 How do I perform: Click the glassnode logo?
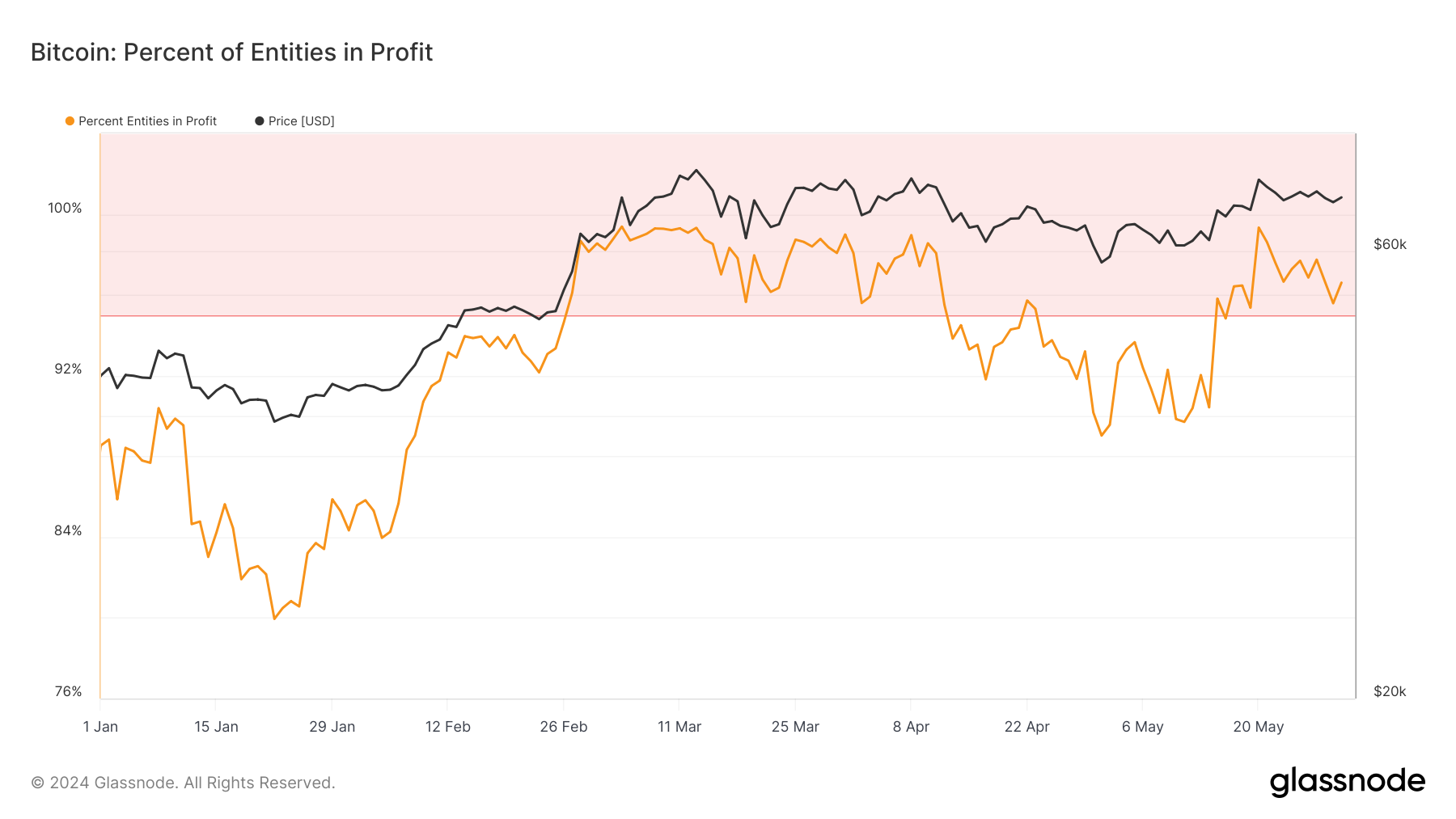pos(1348,782)
